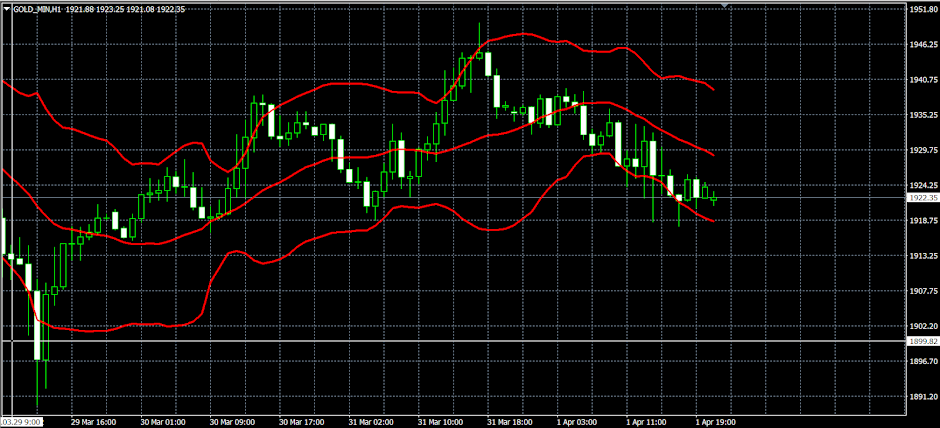Click the 31 Mar 02:00 time label

tap(371, 422)
